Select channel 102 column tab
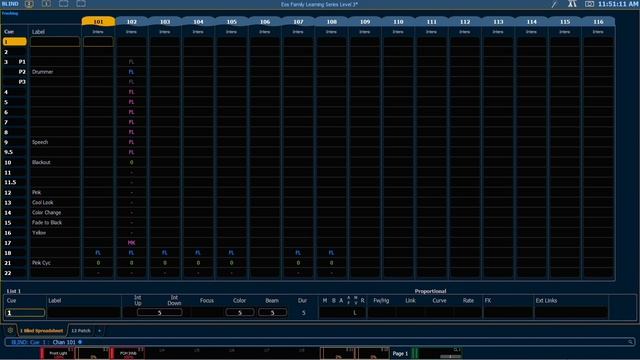640x360 pixels. click(x=131, y=22)
